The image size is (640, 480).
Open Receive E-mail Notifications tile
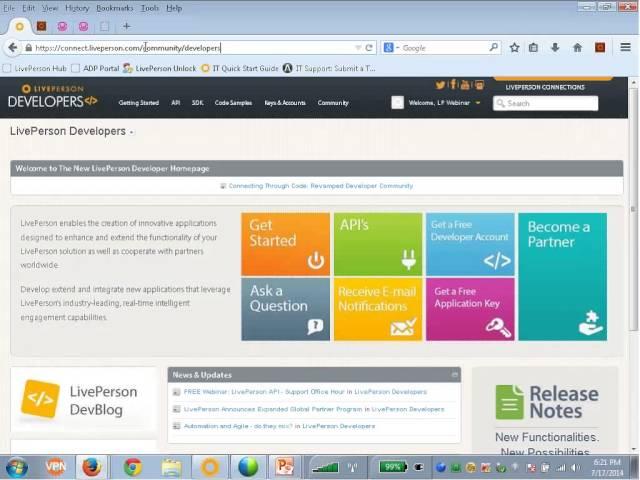pos(378,309)
